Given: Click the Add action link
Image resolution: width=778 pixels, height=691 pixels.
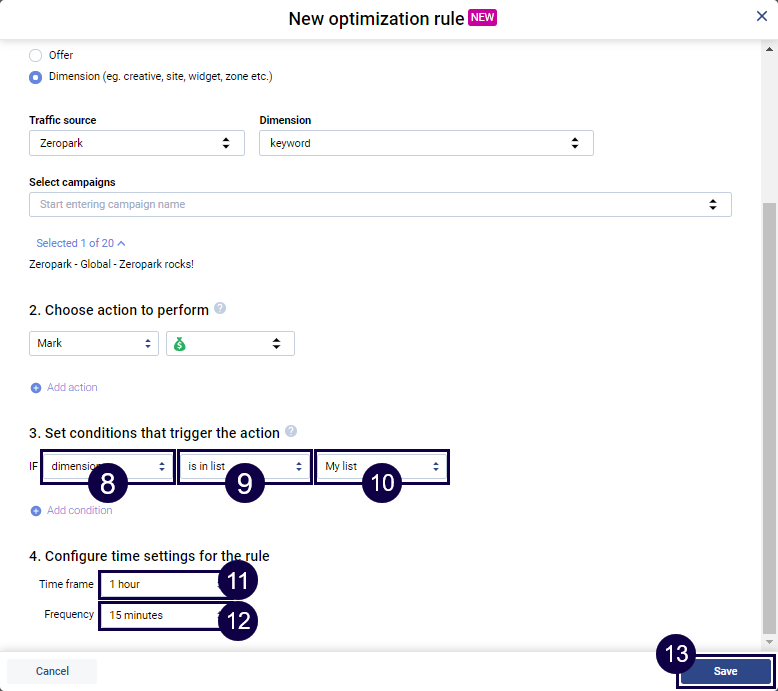Looking at the screenshot, I should pyautogui.click(x=72, y=388).
